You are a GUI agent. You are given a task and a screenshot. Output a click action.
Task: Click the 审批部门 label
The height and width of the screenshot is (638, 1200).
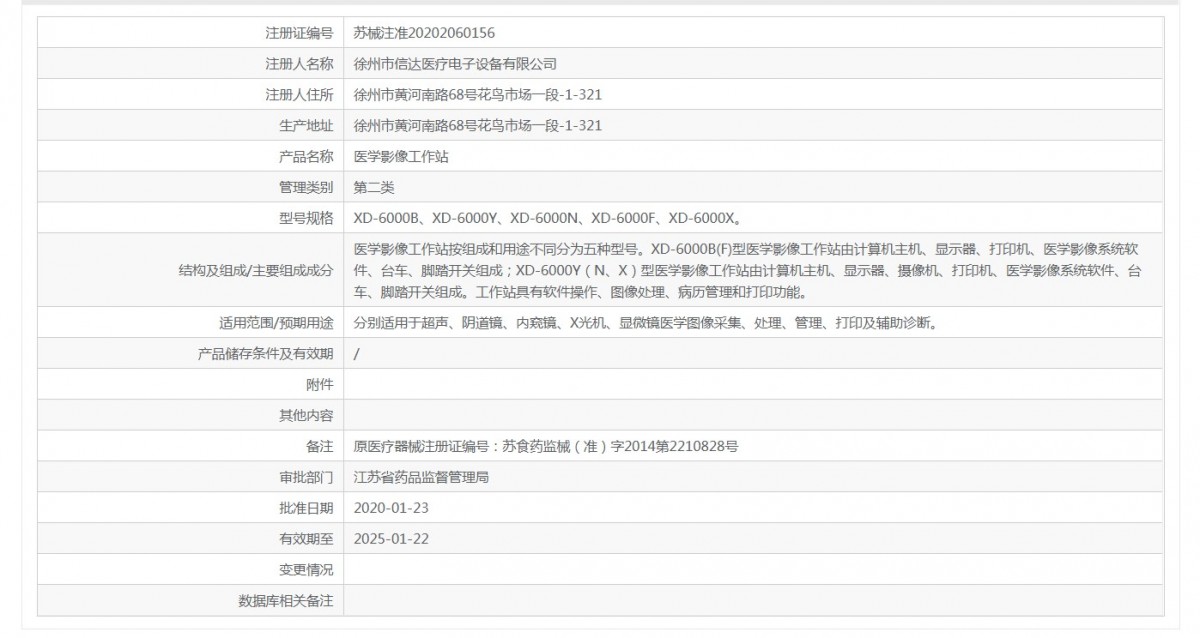(x=306, y=478)
